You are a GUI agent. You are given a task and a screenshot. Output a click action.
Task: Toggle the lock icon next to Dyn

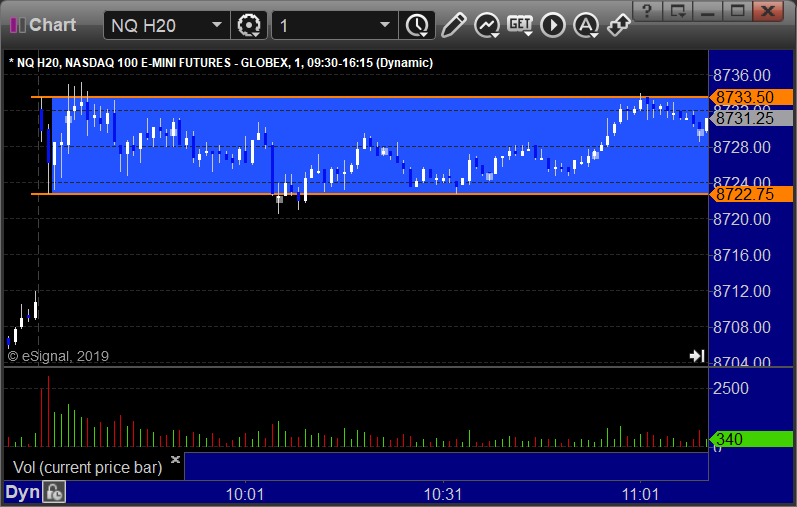[54, 492]
